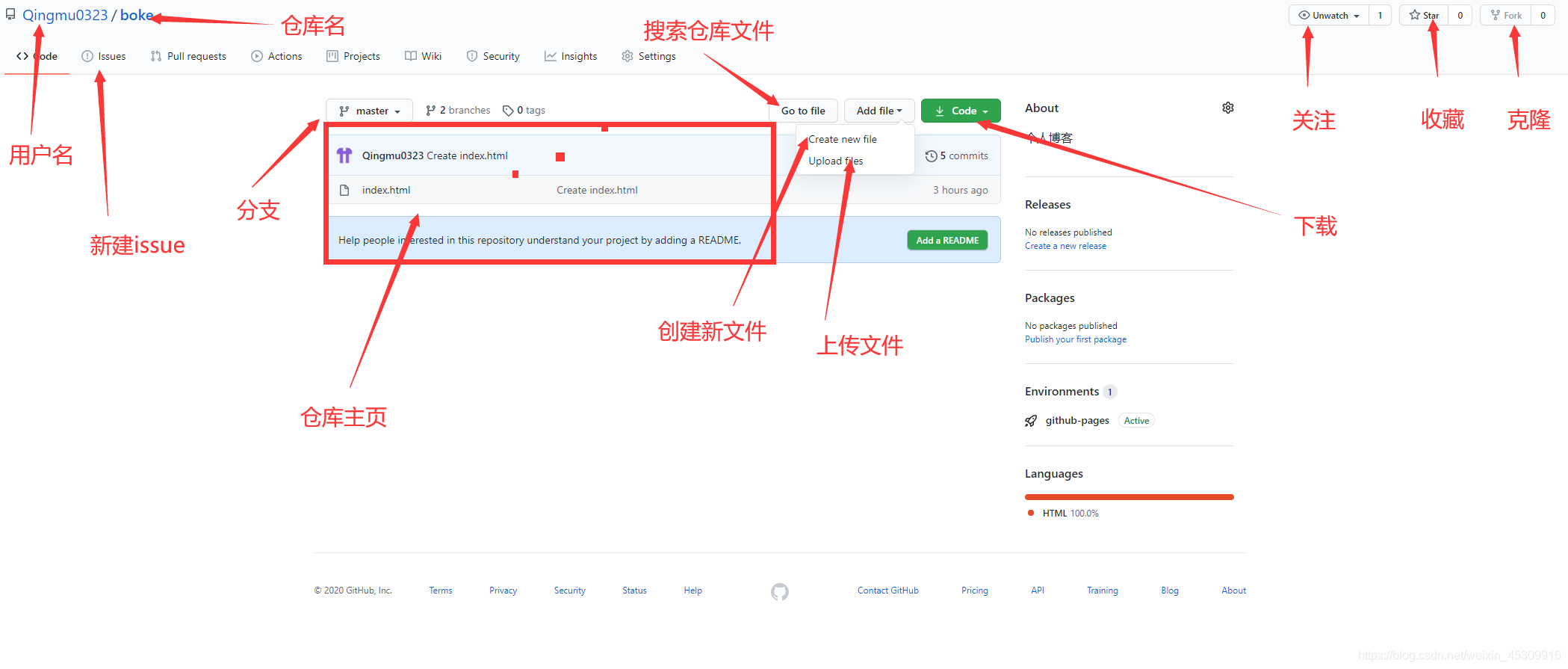
Task: Click the Qingmu0323 avatar in commit row
Action: (x=344, y=155)
